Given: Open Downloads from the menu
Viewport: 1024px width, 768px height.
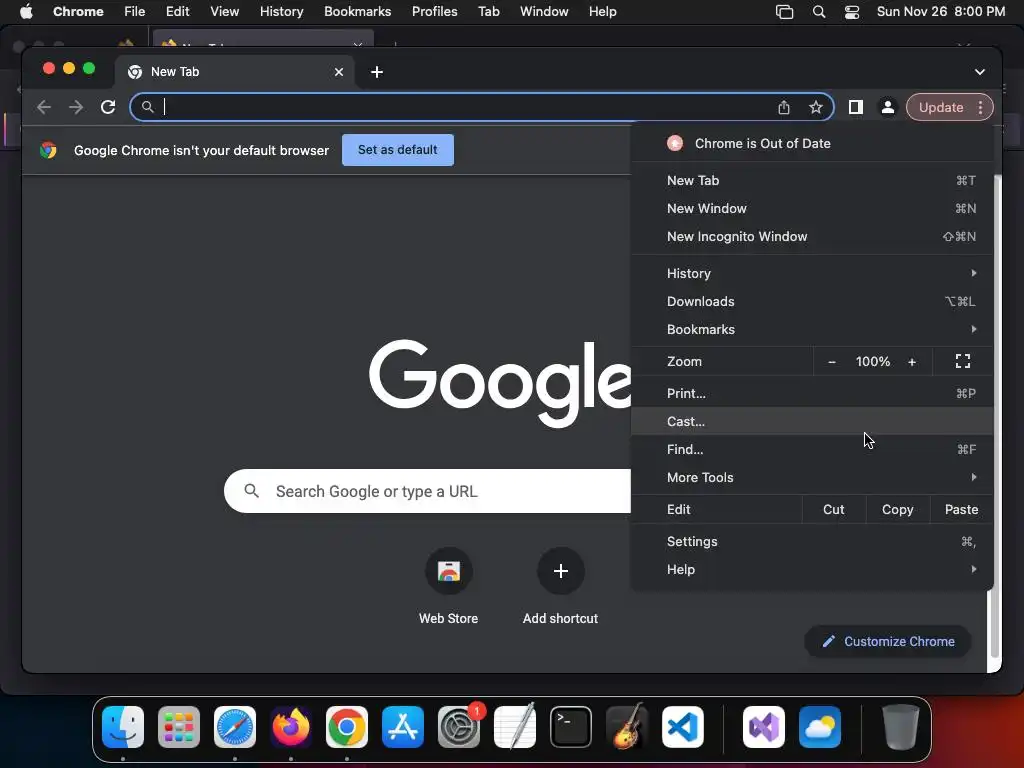Looking at the screenshot, I should click(812, 302).
